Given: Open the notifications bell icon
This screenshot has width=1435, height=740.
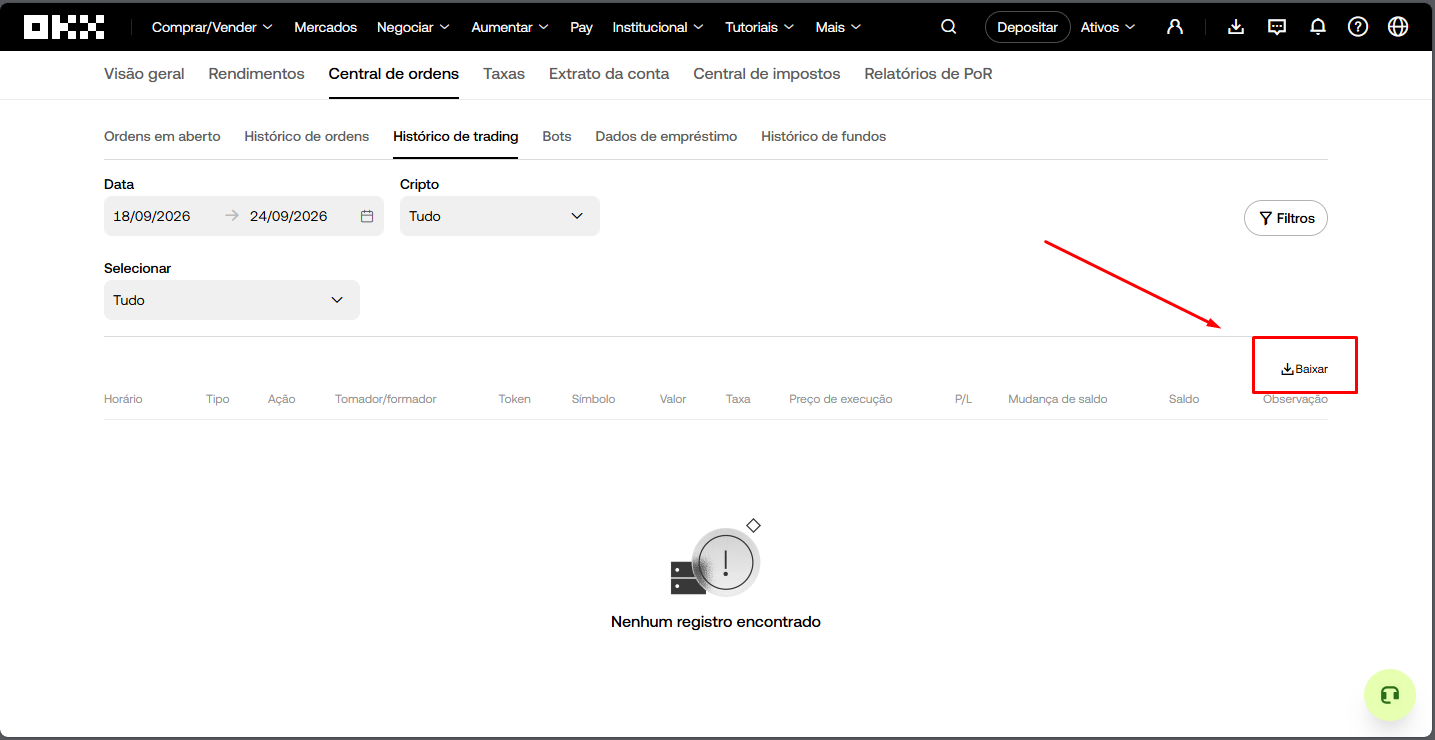Looking at the screenshot, I should 1318,27.
